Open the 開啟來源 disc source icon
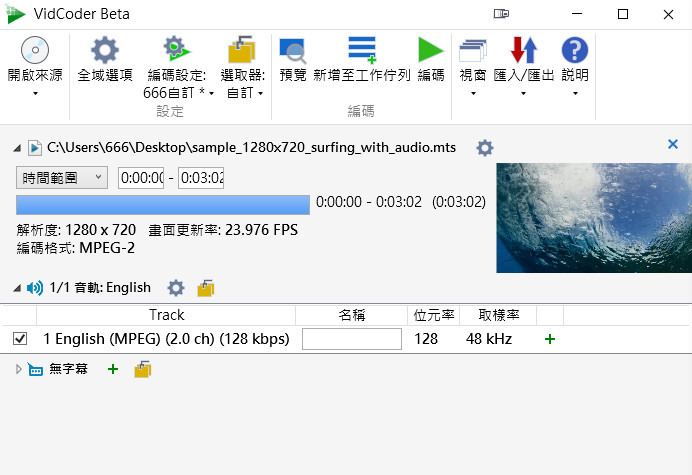Viewport: 692px width, 475px height. (x=35, y=50)
